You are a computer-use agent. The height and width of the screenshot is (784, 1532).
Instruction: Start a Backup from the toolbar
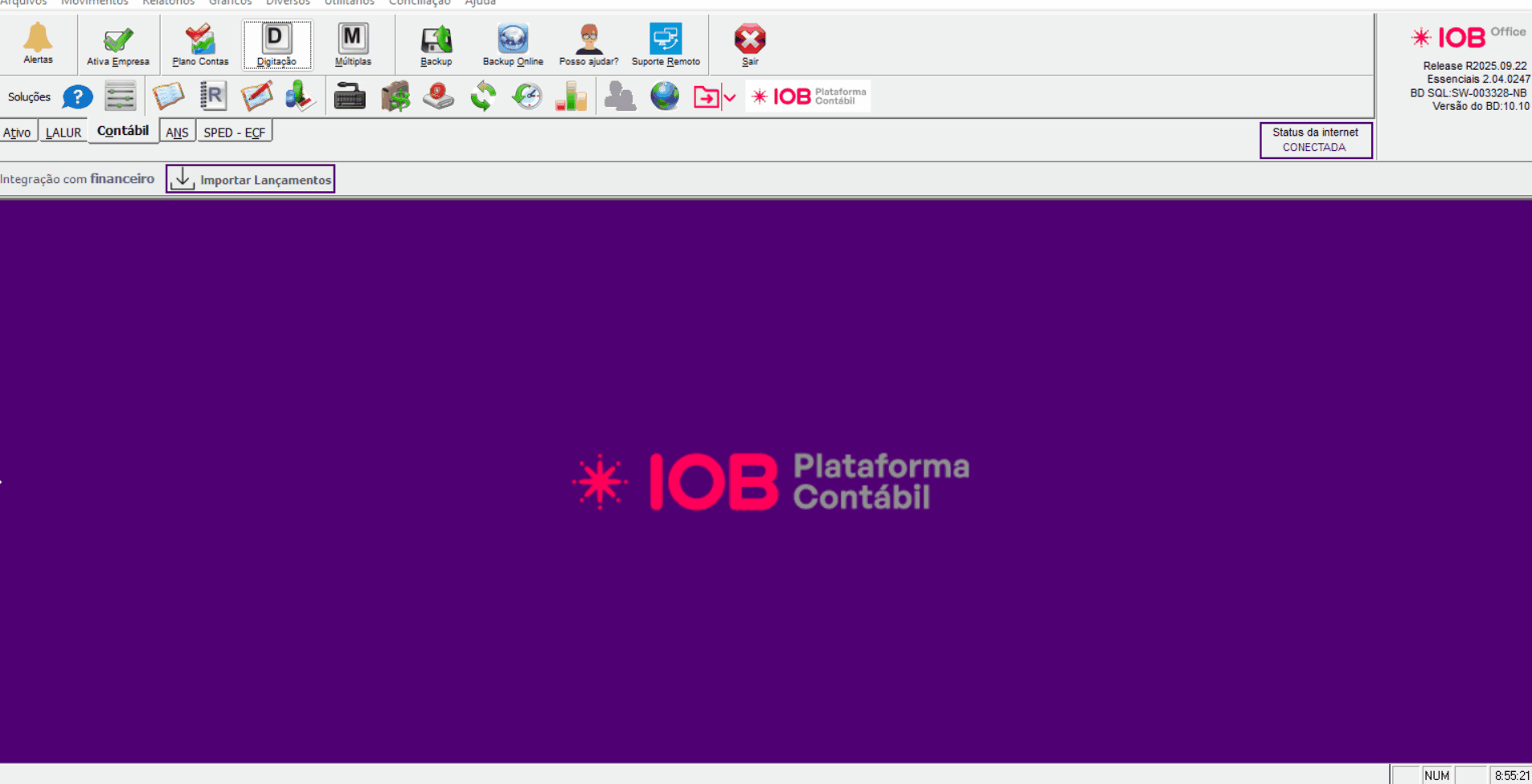click(x=436, y=45)
